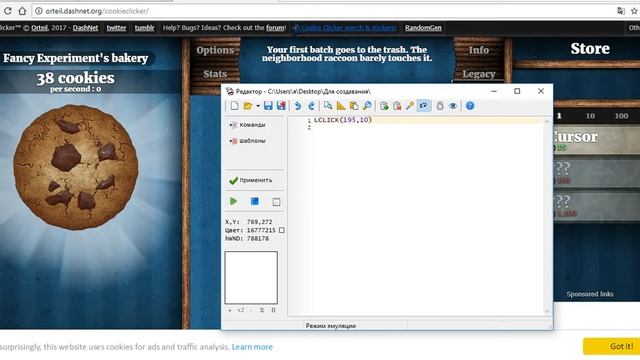
Task: Click the editor's vertical scrollbar up arrow
Action: [x=547, y=121]
